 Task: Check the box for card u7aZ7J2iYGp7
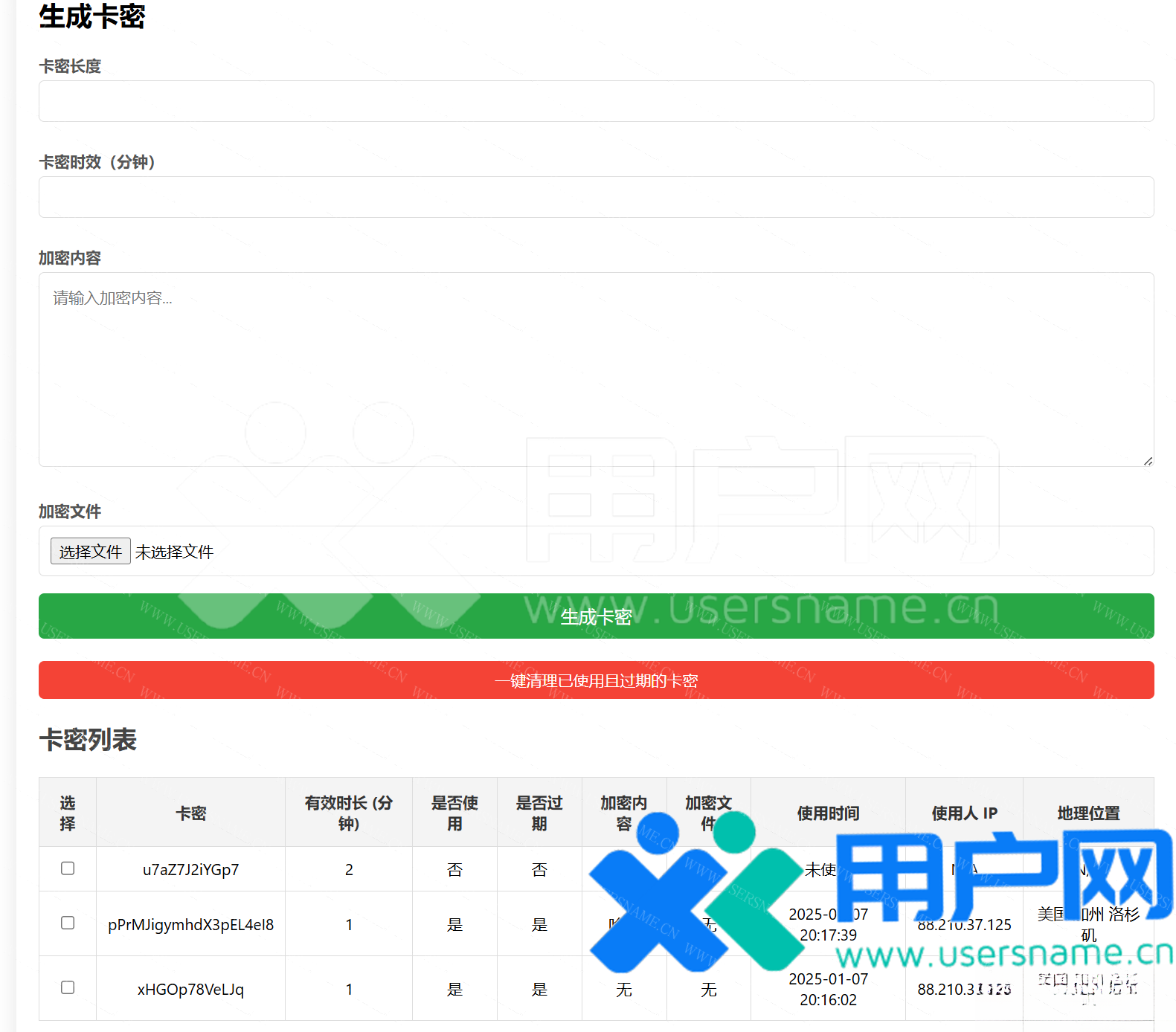pos(68,868)
